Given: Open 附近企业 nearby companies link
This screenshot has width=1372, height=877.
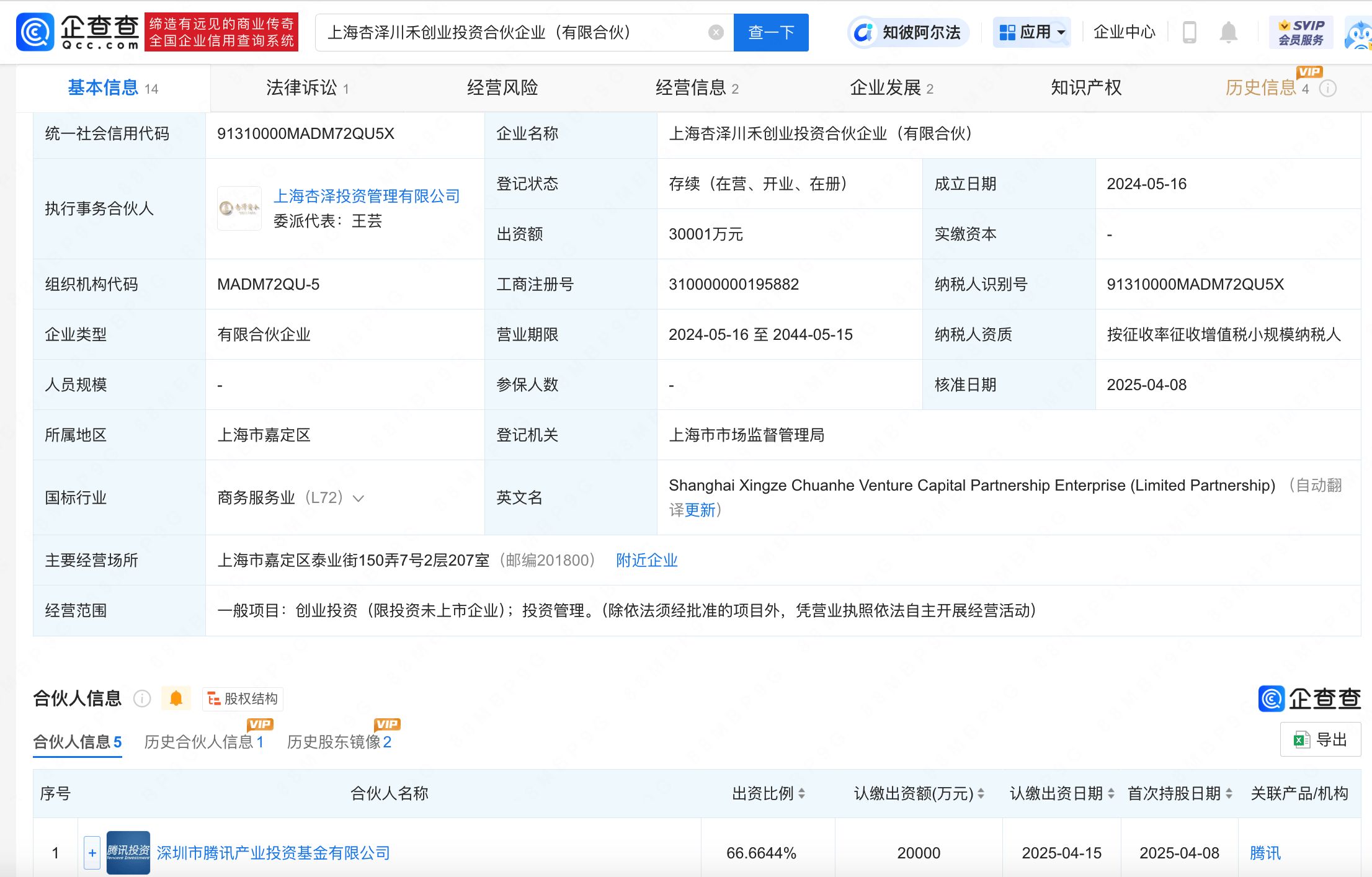Looking at the screenshot, I should (x=646, y=560).
